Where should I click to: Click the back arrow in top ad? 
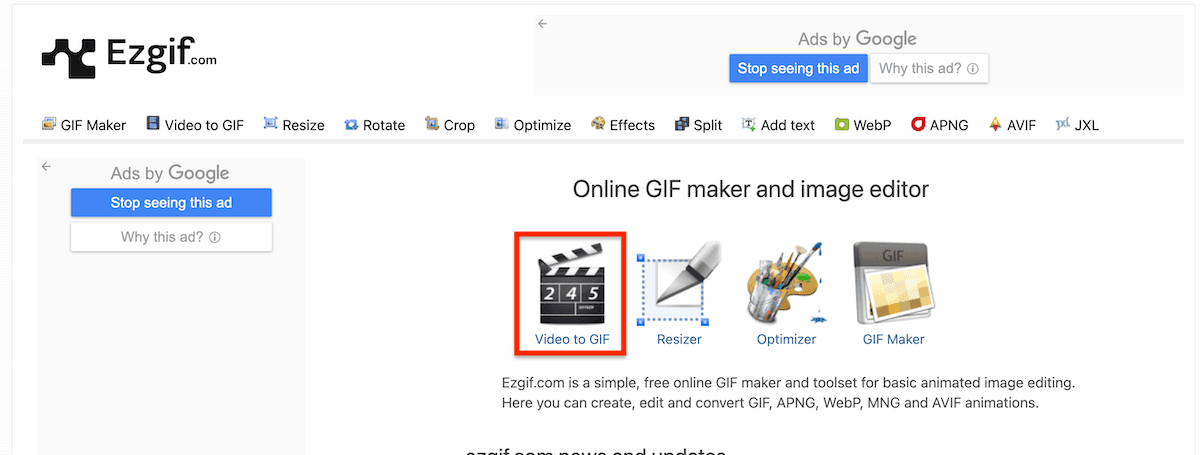[x=542, y=24]
